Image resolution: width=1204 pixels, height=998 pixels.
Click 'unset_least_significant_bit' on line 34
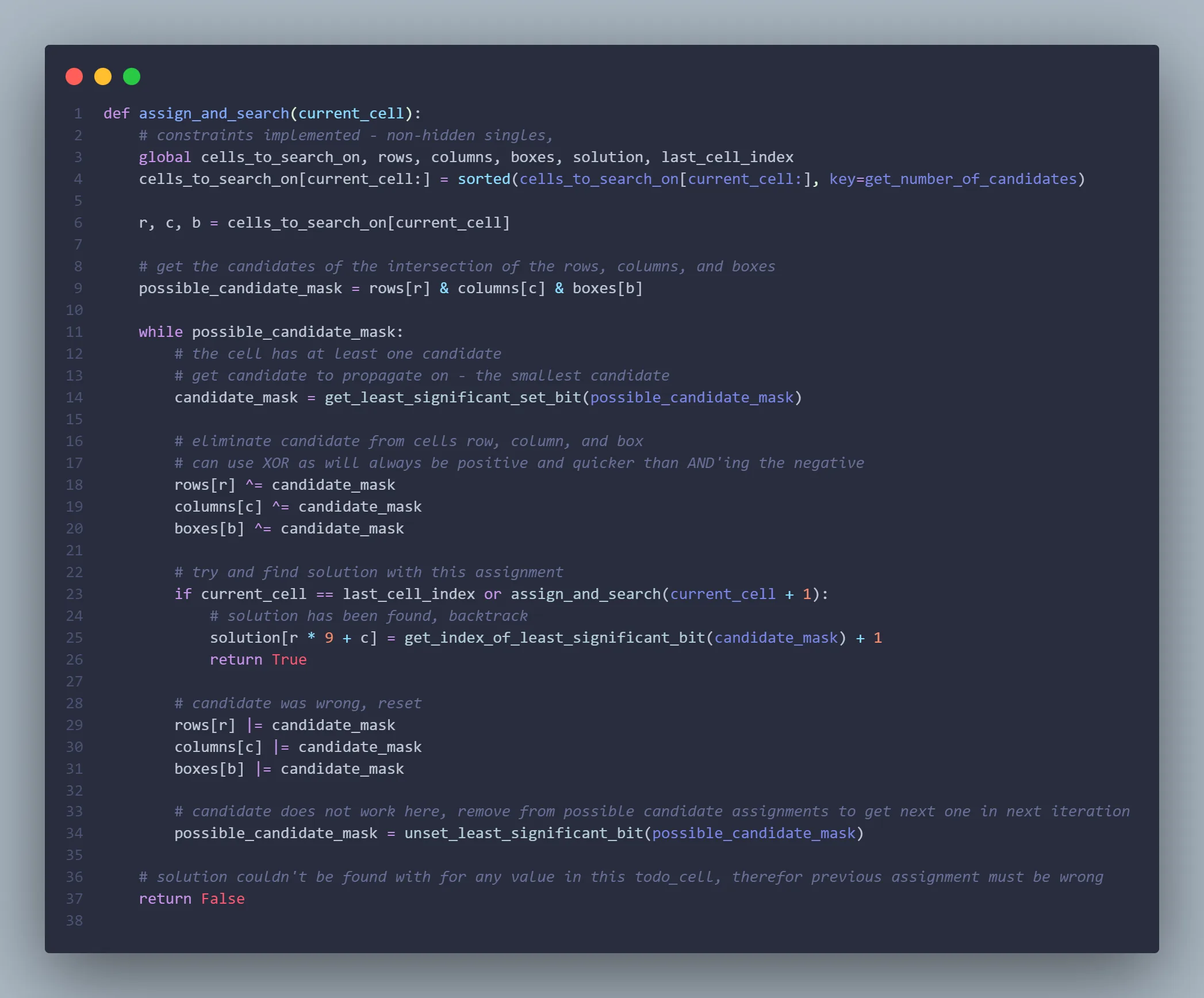[x=524, y=833]
